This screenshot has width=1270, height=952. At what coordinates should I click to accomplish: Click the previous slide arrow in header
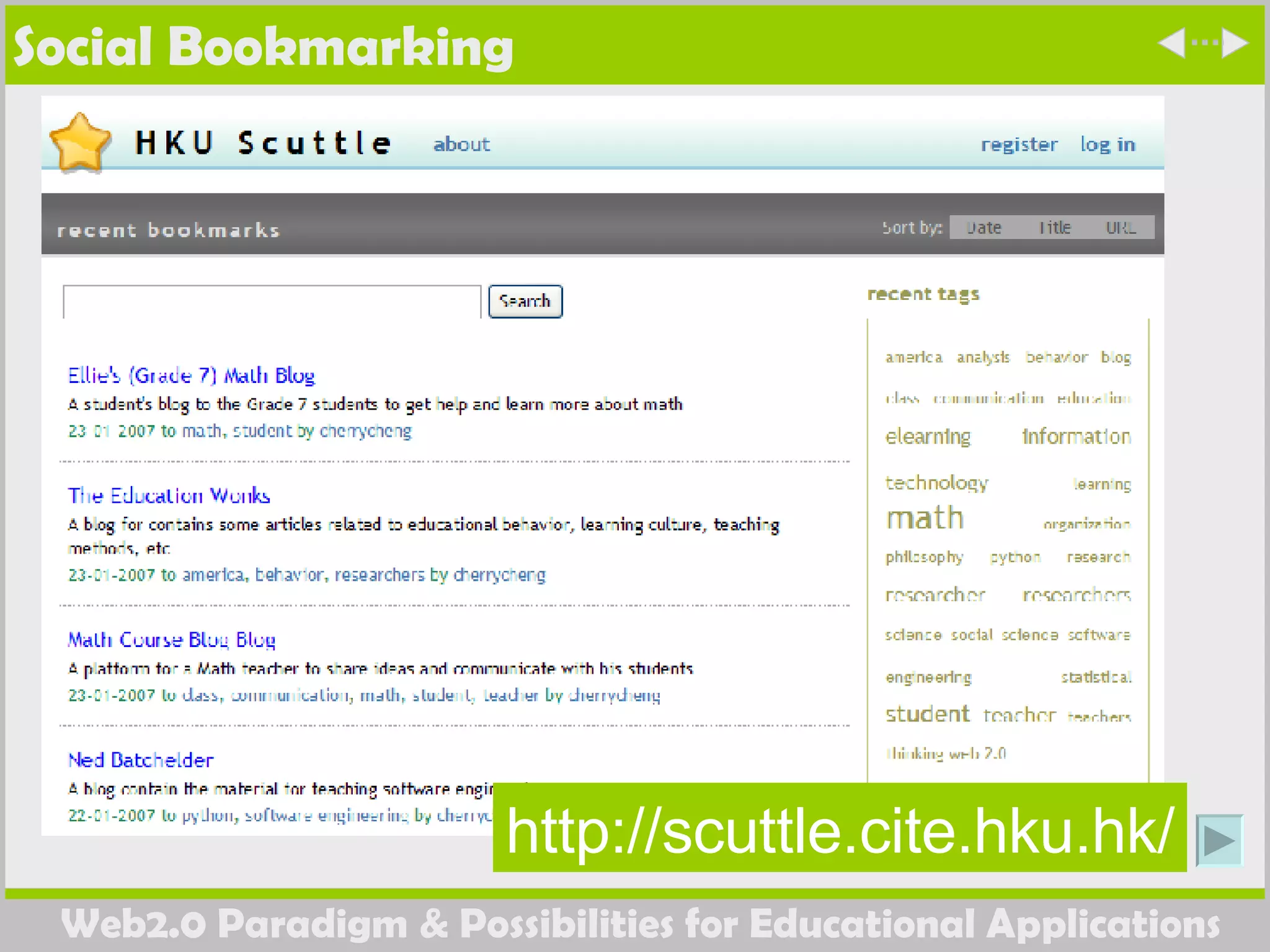click(x=1171, y=43)
